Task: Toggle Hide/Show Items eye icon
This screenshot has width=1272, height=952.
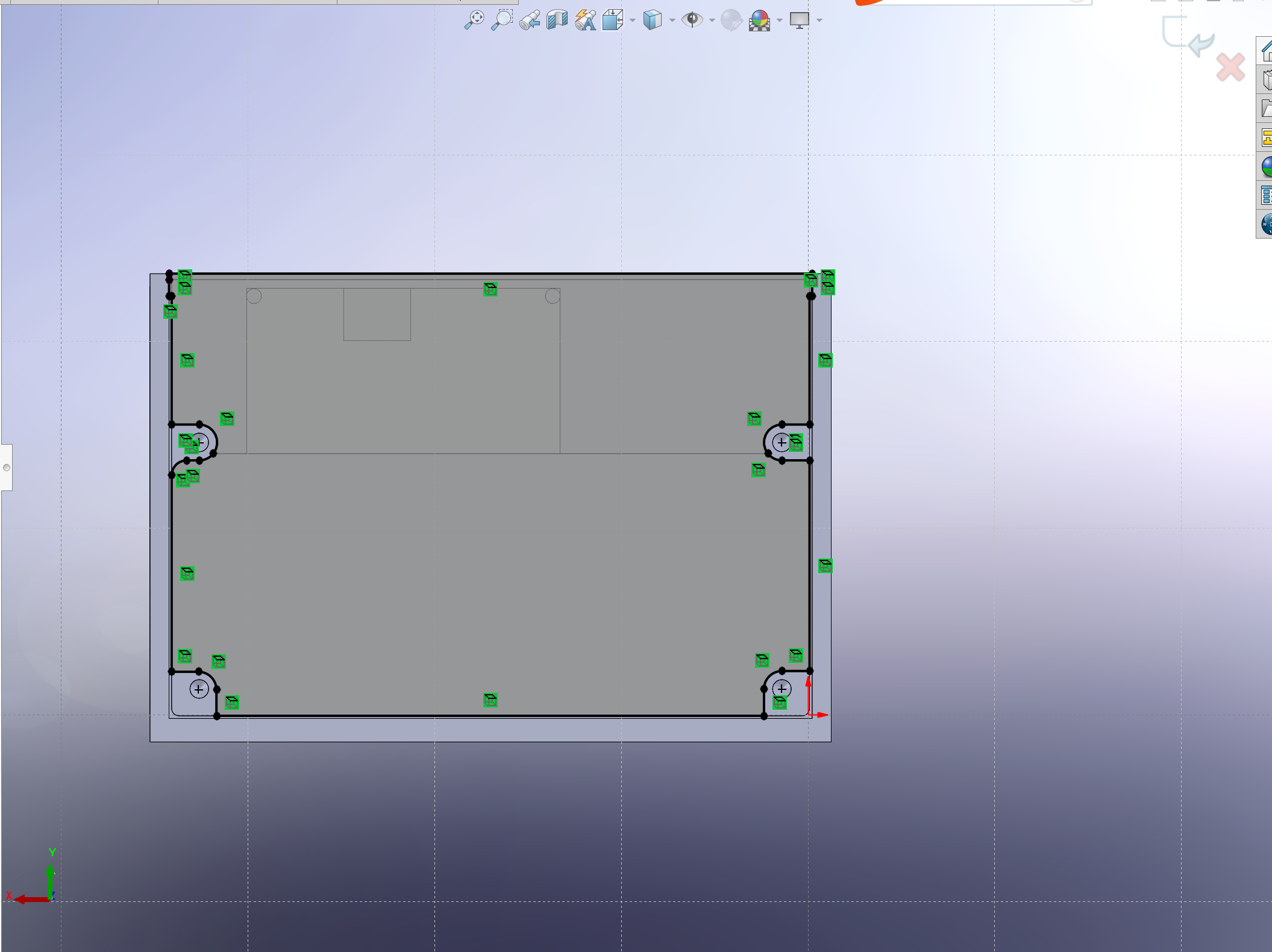Action: 693,20
